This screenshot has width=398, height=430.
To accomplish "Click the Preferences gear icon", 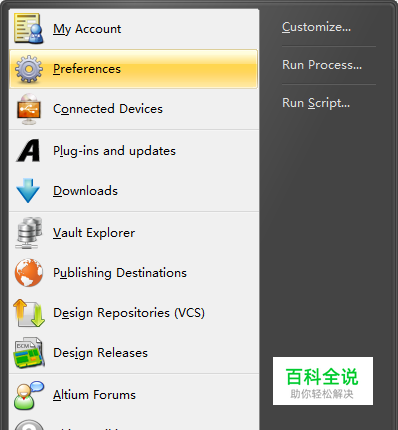I will [x=29, y=69].
